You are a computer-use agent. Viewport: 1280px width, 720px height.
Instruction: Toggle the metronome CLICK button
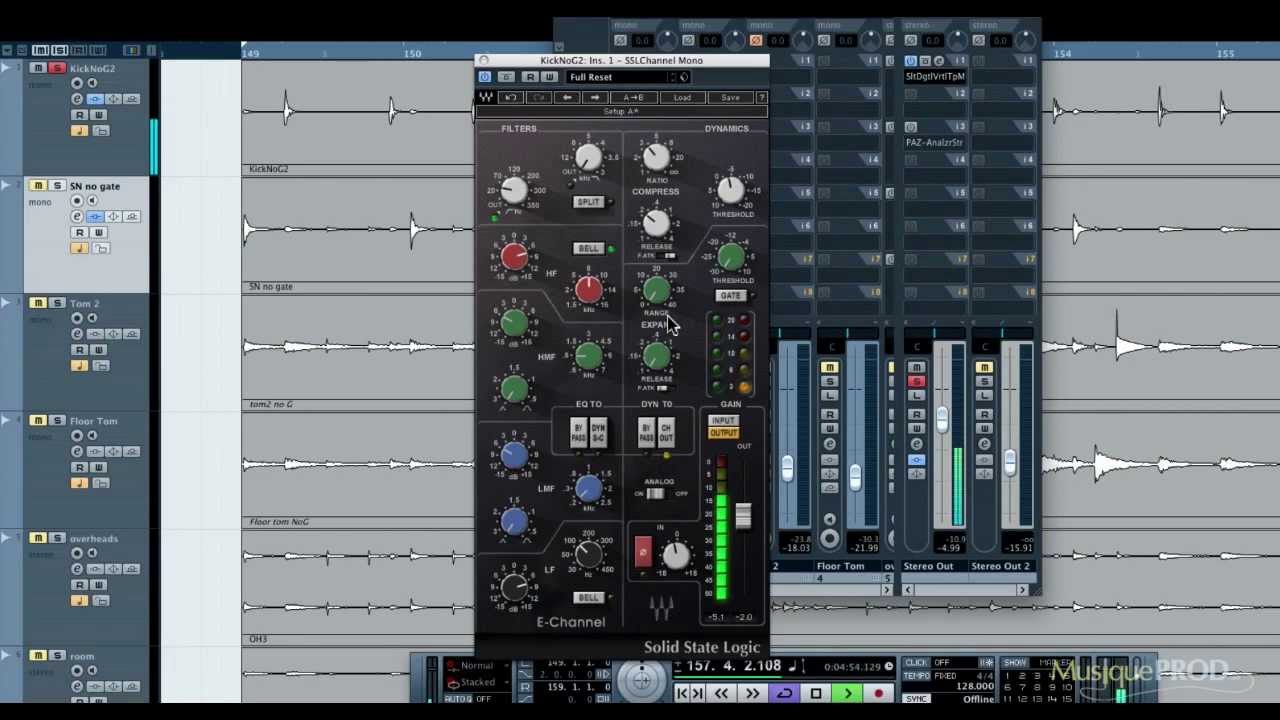pyautogui.click(x=916, y=663)
